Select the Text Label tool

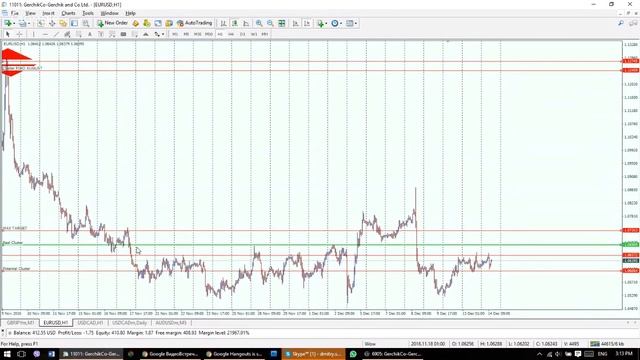click(101, 34)
